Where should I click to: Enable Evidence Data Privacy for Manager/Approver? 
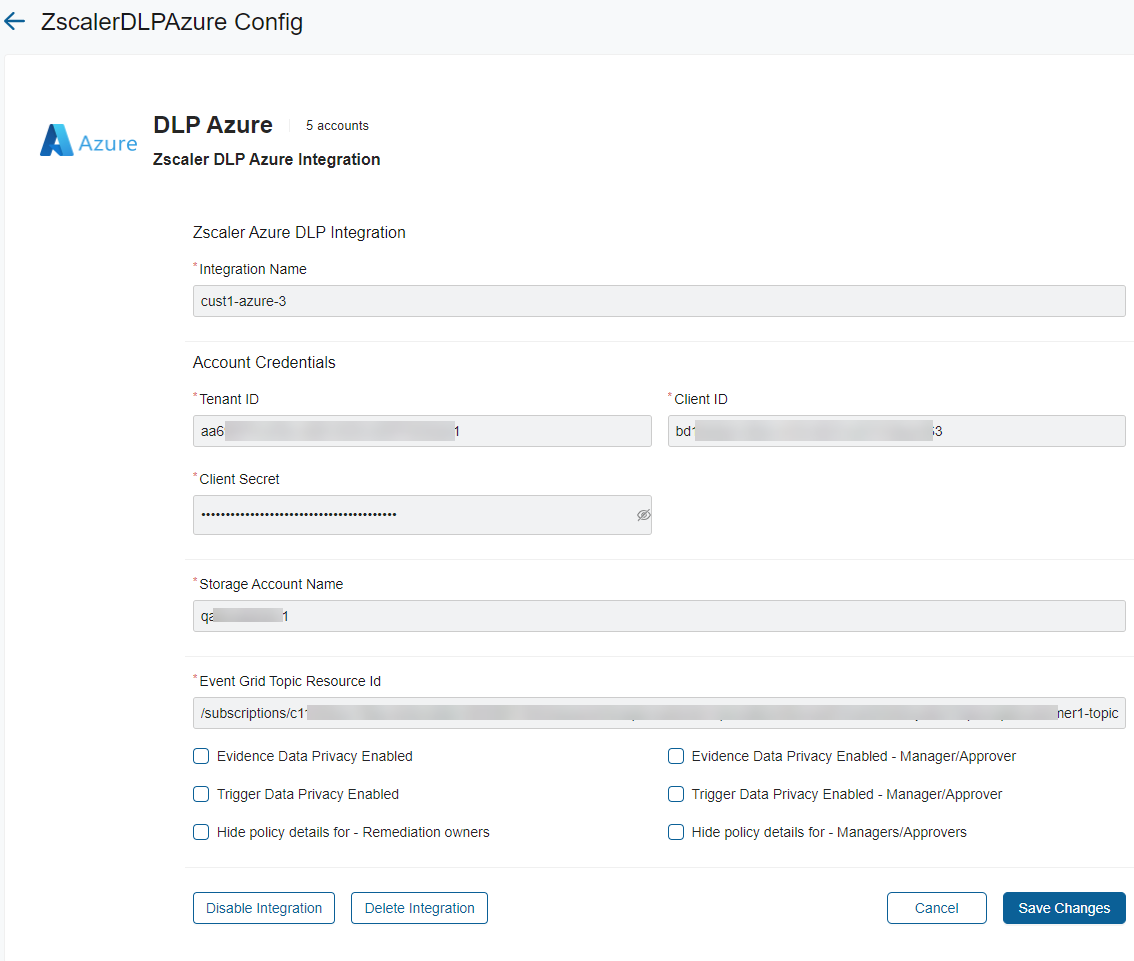676,756
